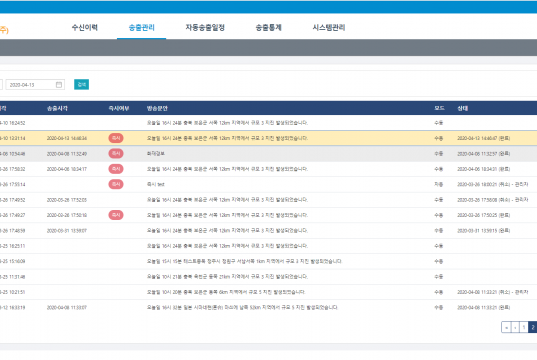The height and width of the screenshot is (360, 537).
Task: Open the calendar icon in the date field
Action: [59, 85]
